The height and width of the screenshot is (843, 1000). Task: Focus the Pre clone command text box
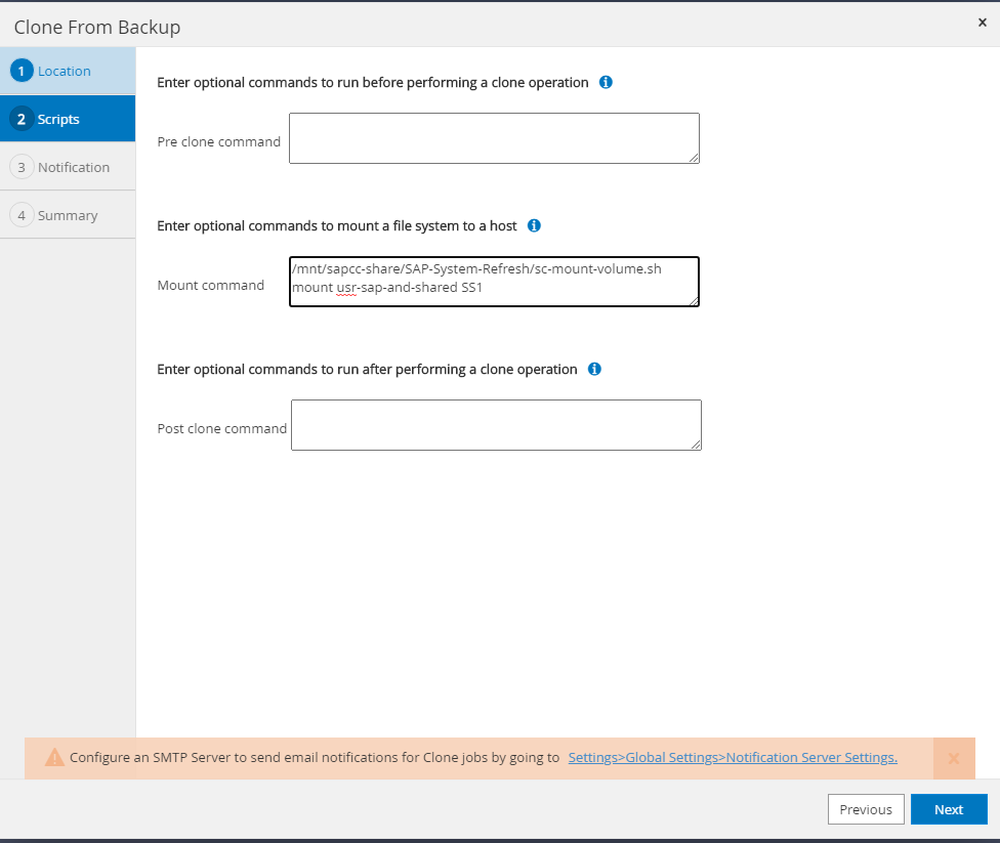tap(494, 137)
